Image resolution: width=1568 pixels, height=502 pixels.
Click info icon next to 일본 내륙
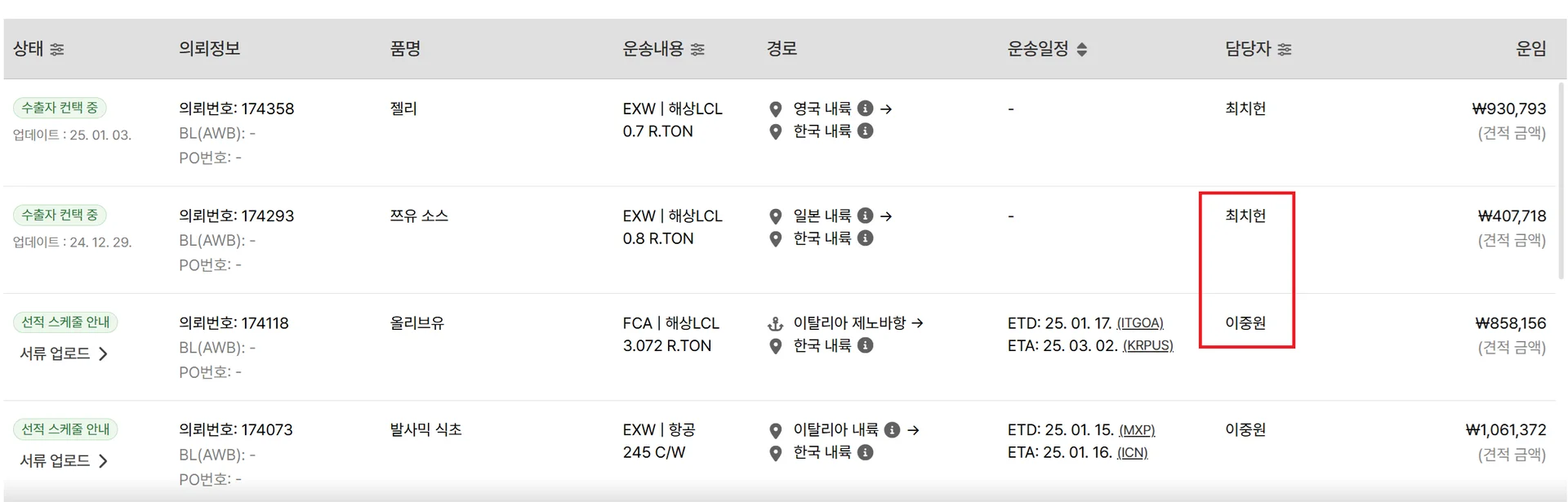click(x=866, y=215)
